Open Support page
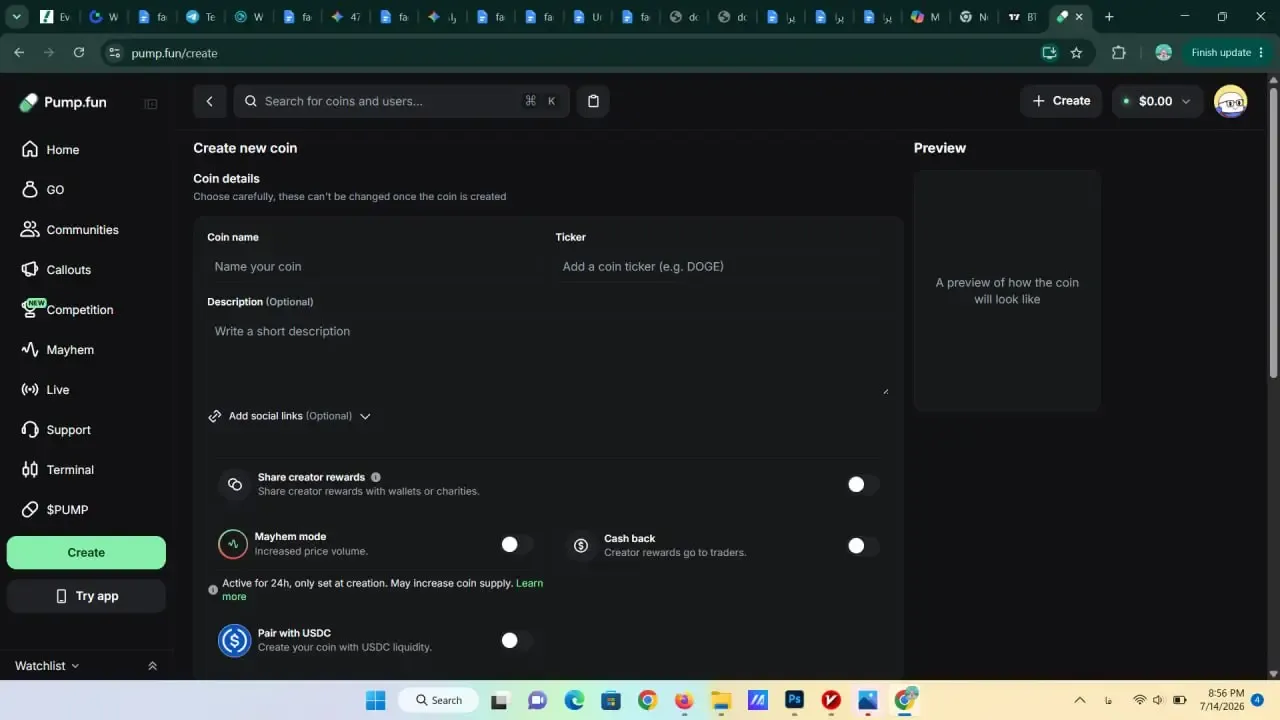 68,430
